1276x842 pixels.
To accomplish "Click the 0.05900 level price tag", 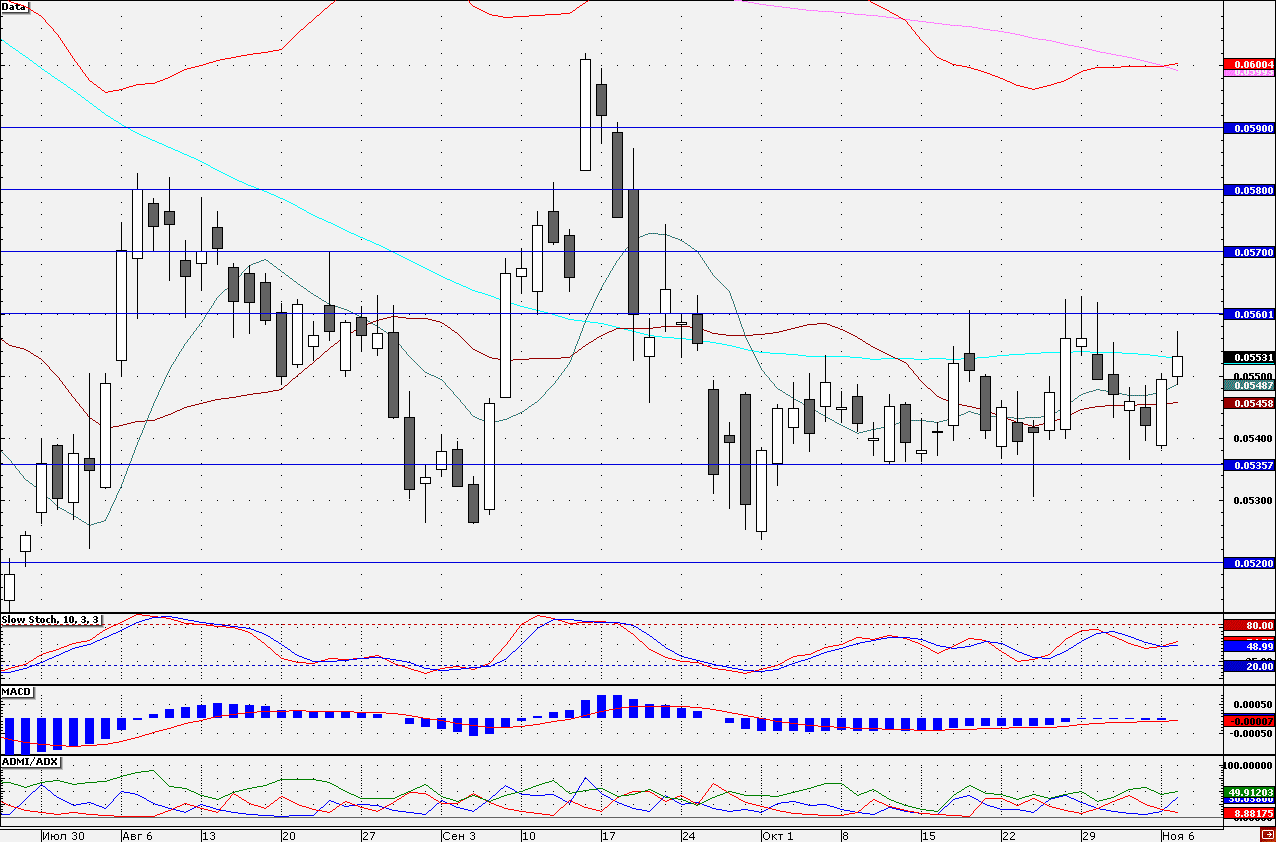I will coord(1250,128).
